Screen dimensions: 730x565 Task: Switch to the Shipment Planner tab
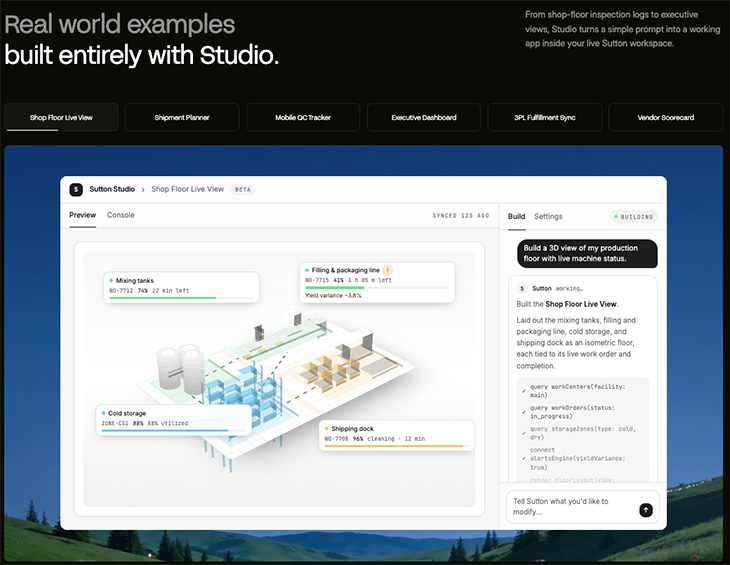182,117
